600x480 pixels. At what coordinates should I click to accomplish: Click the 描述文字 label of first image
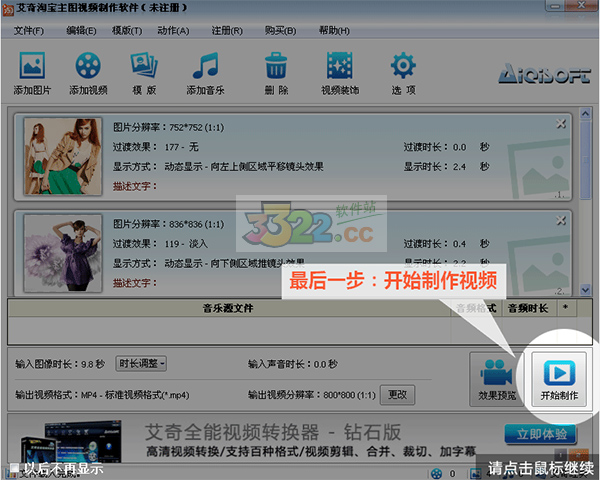tap(135, 186)
